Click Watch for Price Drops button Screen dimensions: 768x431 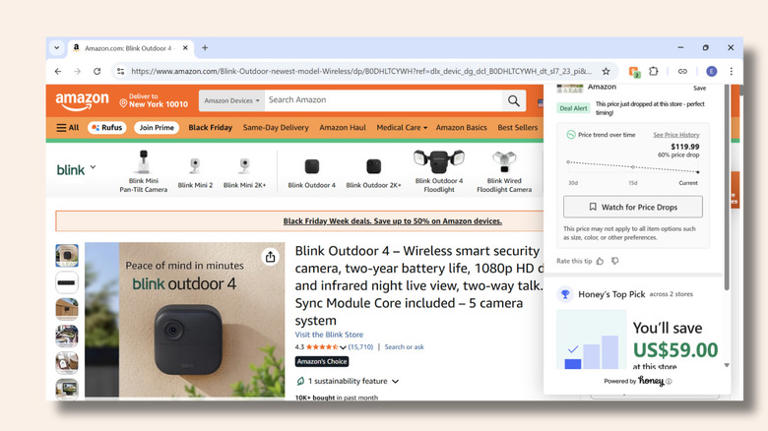633,207
